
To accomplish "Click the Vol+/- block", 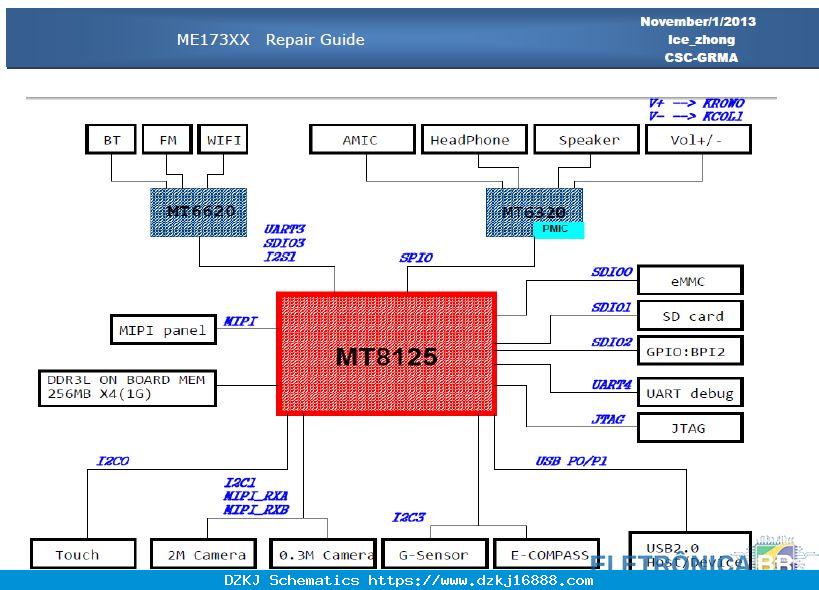I will [x=698, y=139].
